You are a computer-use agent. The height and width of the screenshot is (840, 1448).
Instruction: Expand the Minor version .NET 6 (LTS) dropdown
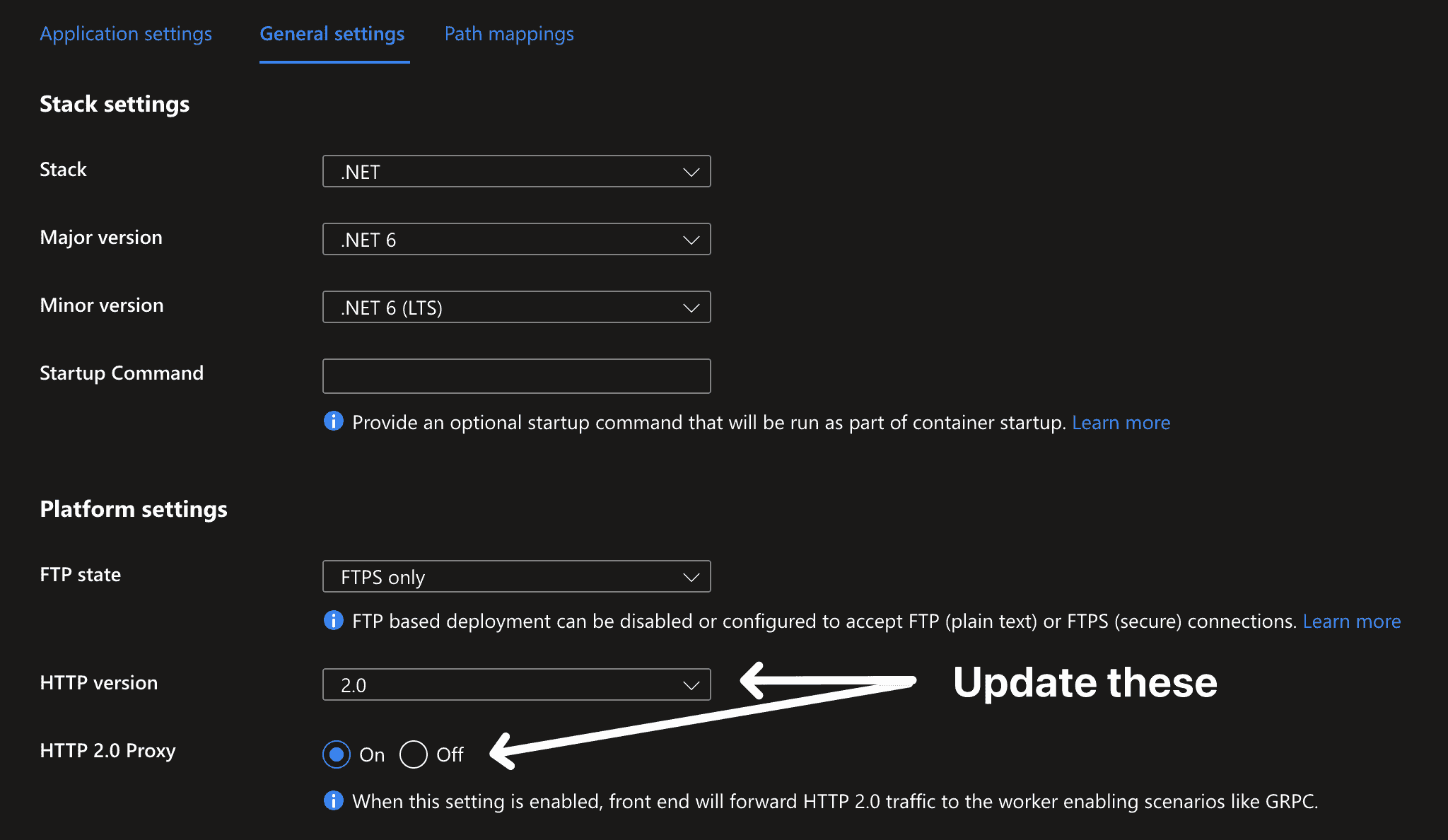[x=516, y=308]
